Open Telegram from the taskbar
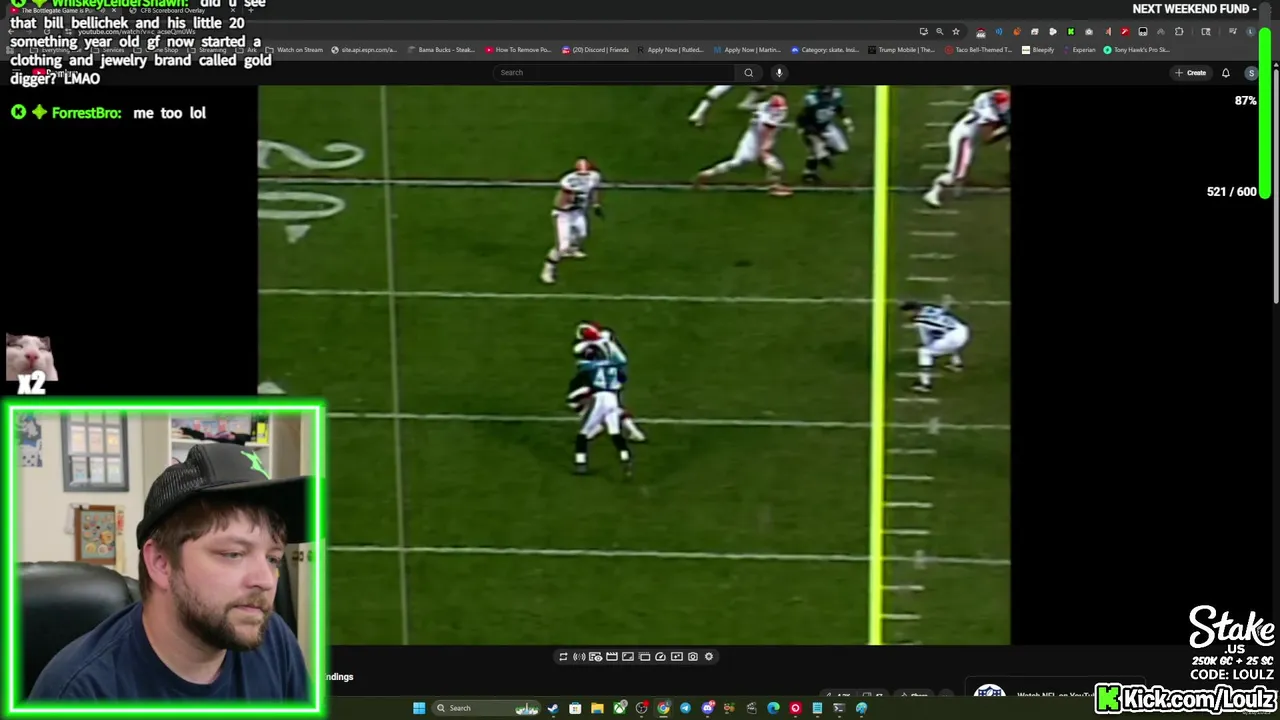The image size is (1280, 720). [x=685, y=708]
